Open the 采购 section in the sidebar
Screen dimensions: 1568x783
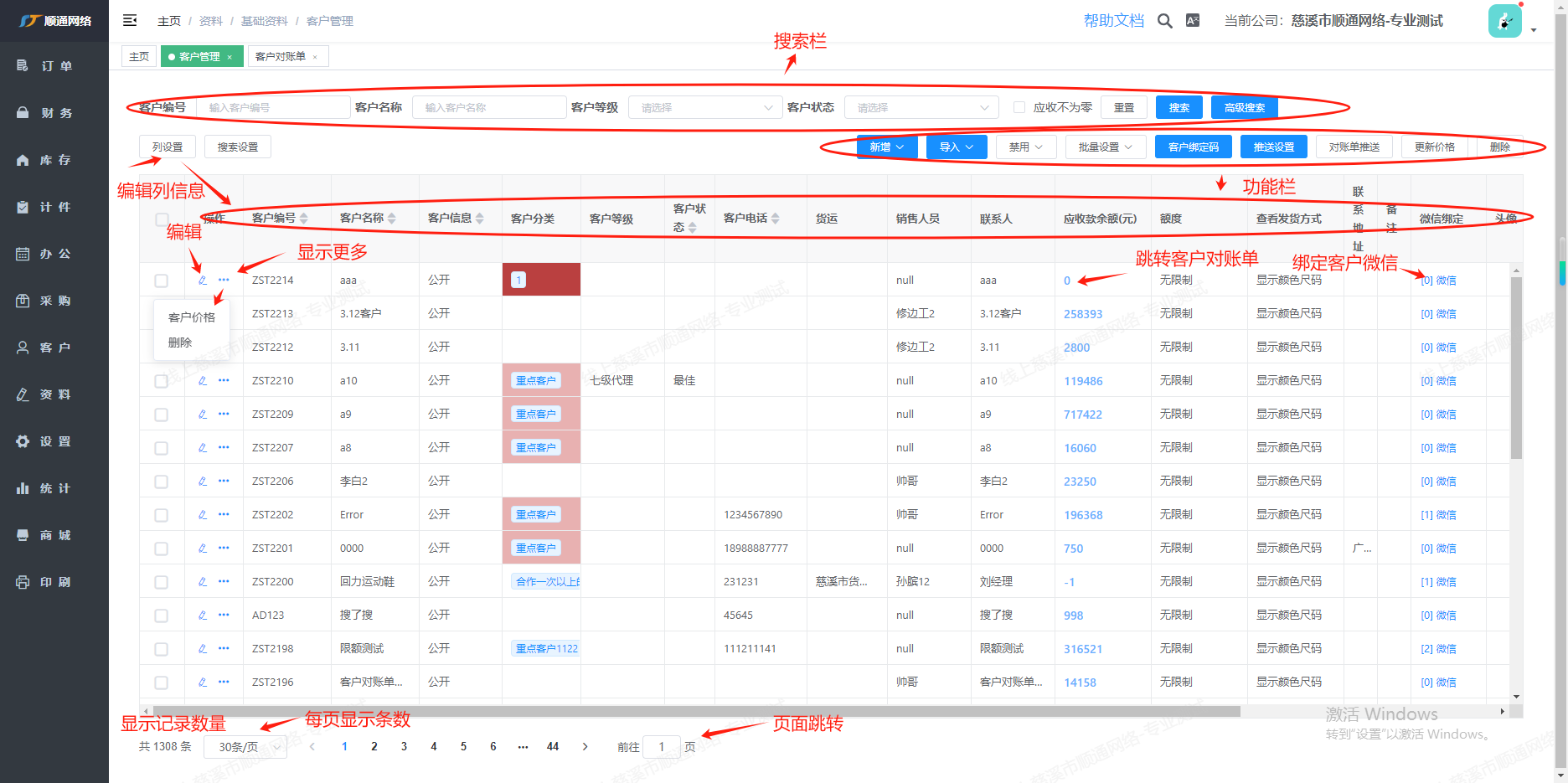click(54, 300)
